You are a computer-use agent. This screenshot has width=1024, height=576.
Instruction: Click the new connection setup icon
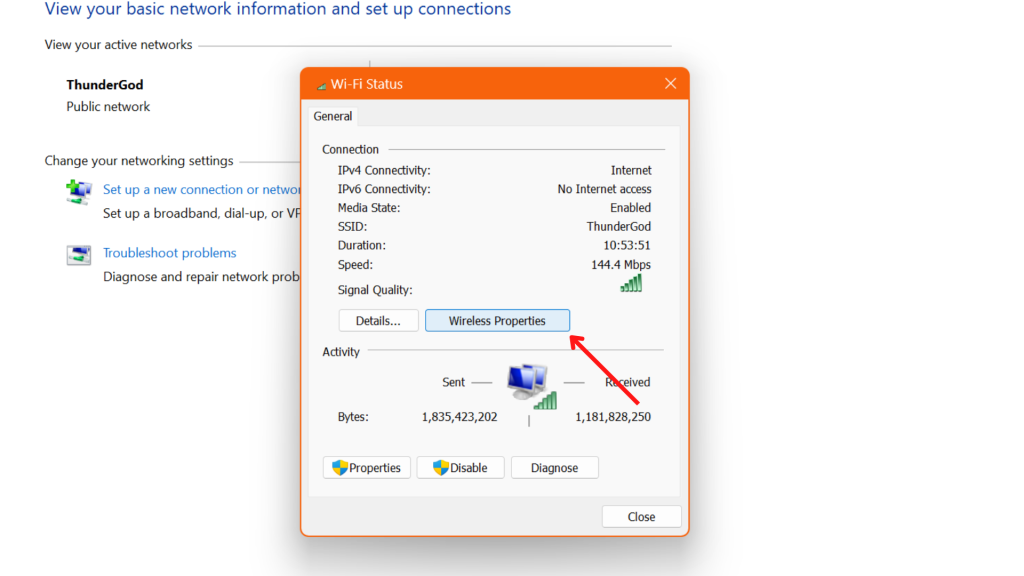click(x=78, y=192)
